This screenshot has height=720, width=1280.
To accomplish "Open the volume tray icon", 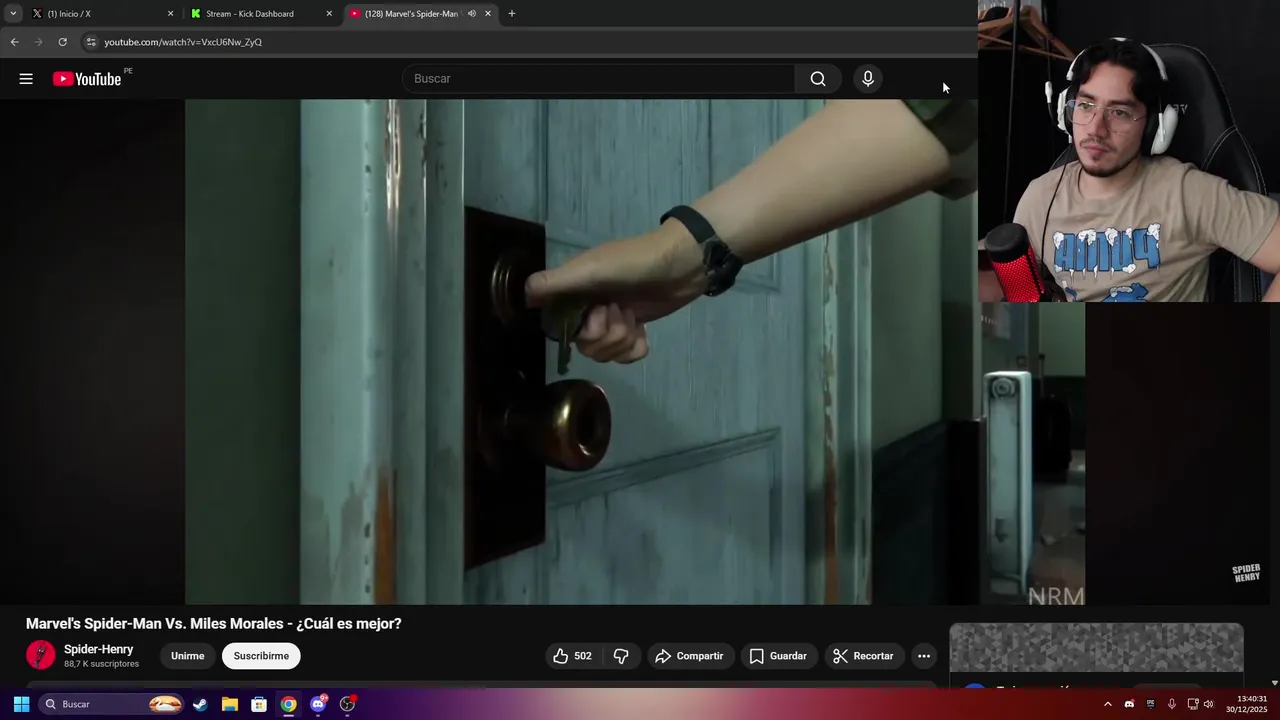I will (1209, 704).
